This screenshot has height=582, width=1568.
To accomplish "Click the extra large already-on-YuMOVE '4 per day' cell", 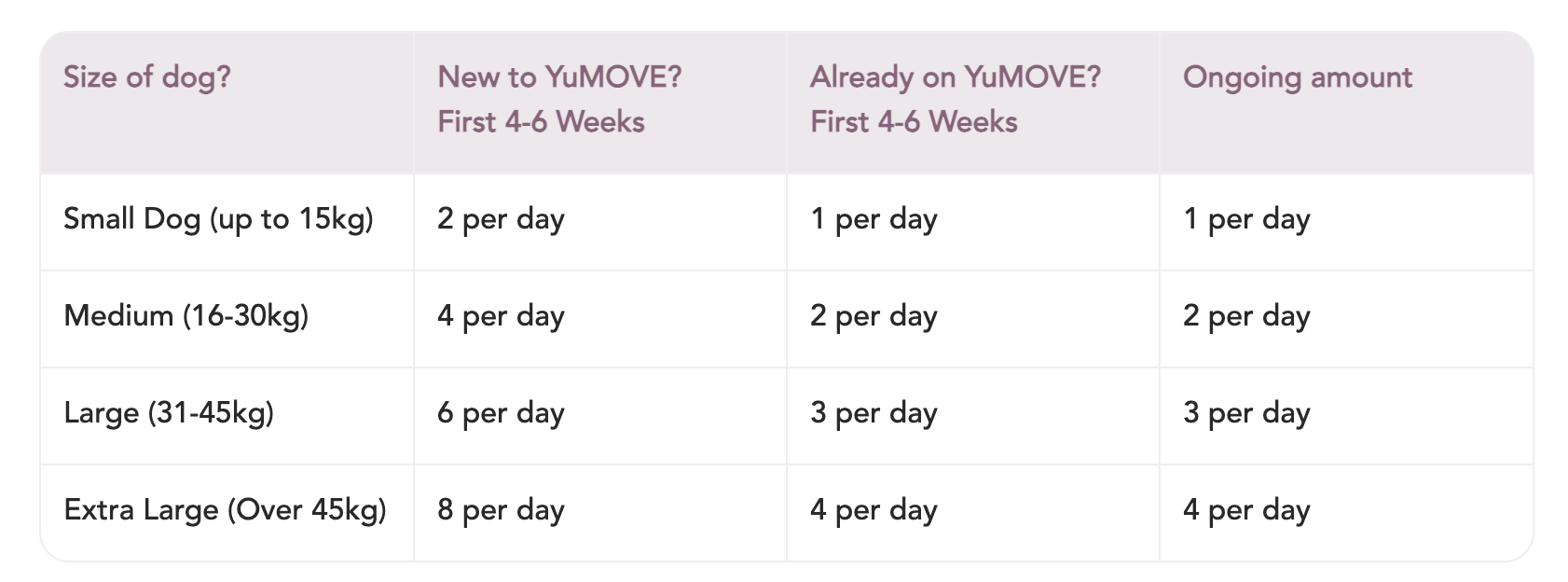I will 873,510.
